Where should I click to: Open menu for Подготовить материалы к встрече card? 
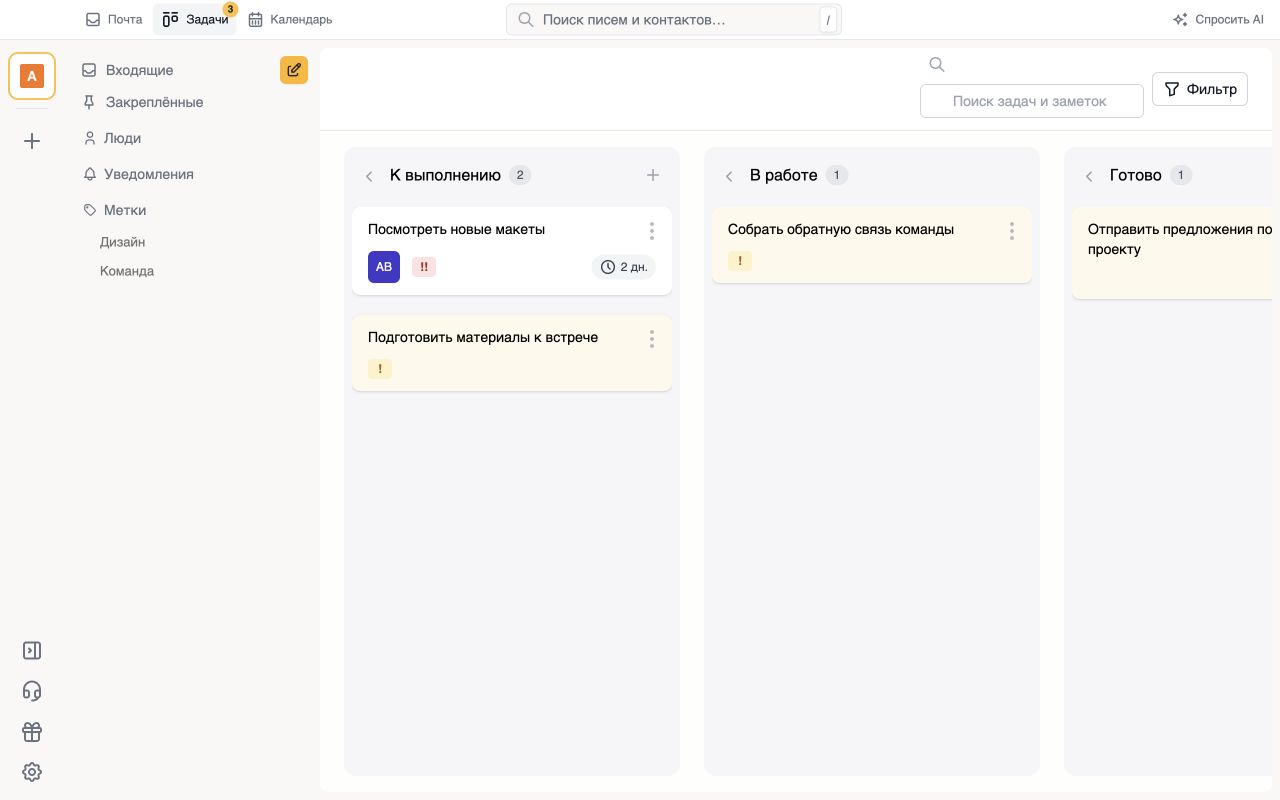652,339
